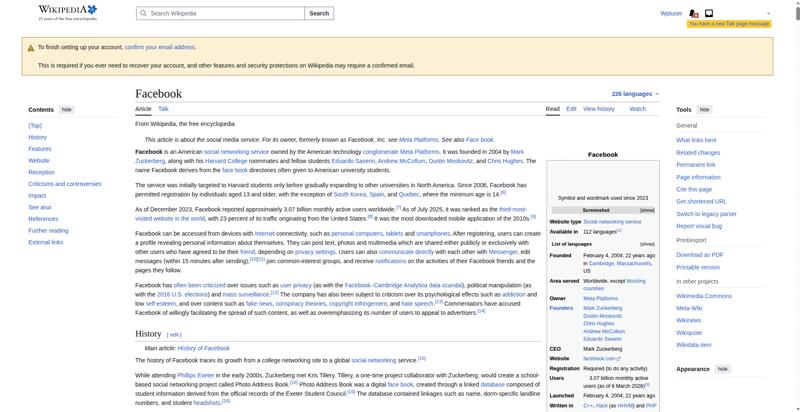Open the Edit tab

(571, 109)
